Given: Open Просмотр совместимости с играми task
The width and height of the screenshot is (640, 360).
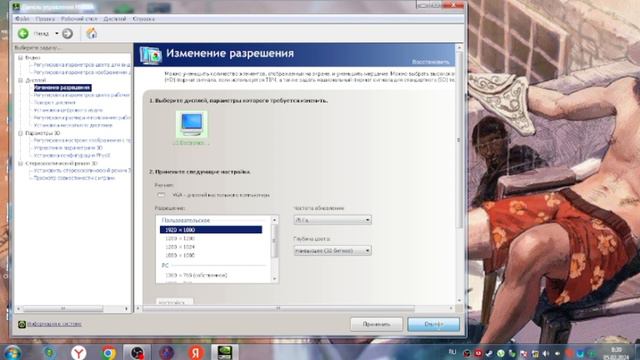Looking at the screenshot, I should coord(74,178).
